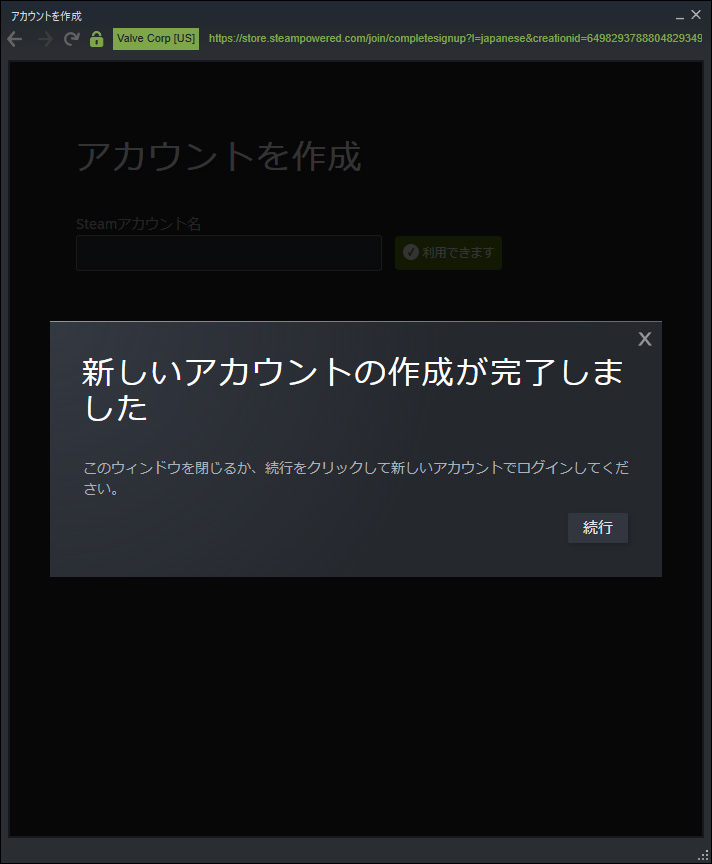The image size is (712, 864).
Task: Click the Valve Corp [US] certificate badge
Action: pyautogui.click(x=156, y=39)
